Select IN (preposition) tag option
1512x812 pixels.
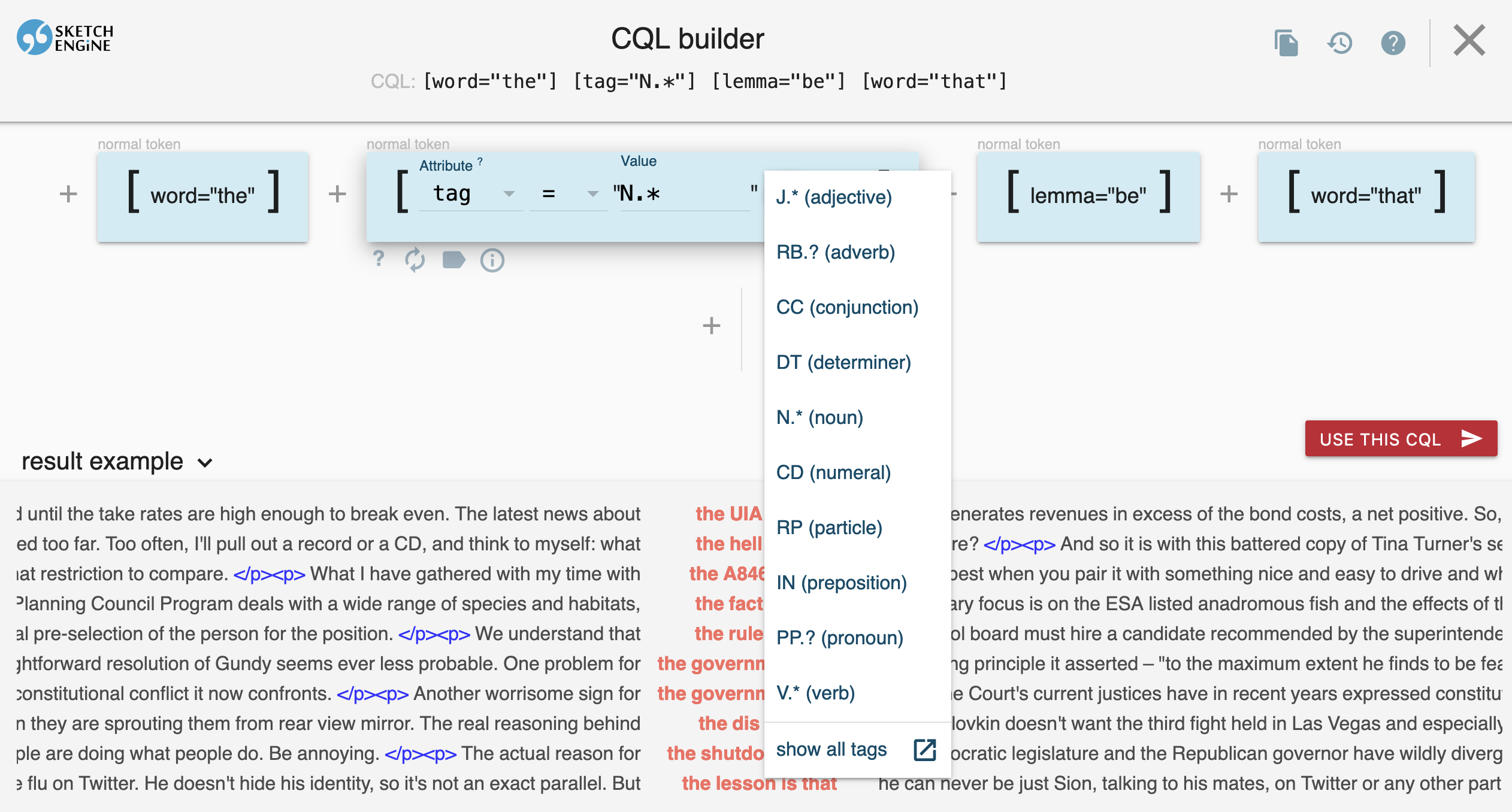[857, 583]
